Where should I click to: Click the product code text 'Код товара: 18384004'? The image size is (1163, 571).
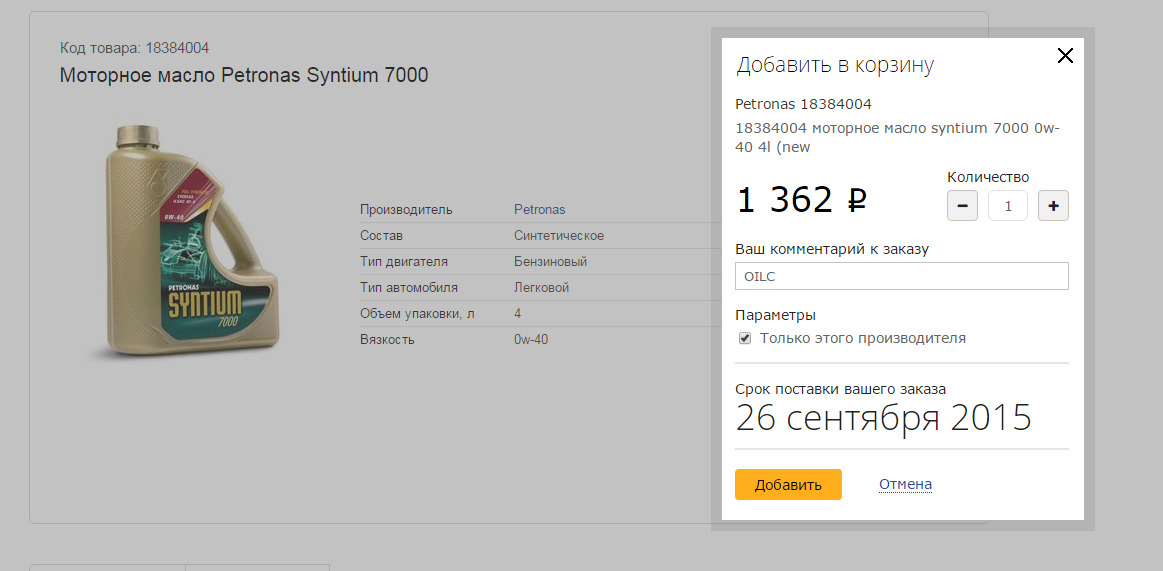[x=134, y=48]
